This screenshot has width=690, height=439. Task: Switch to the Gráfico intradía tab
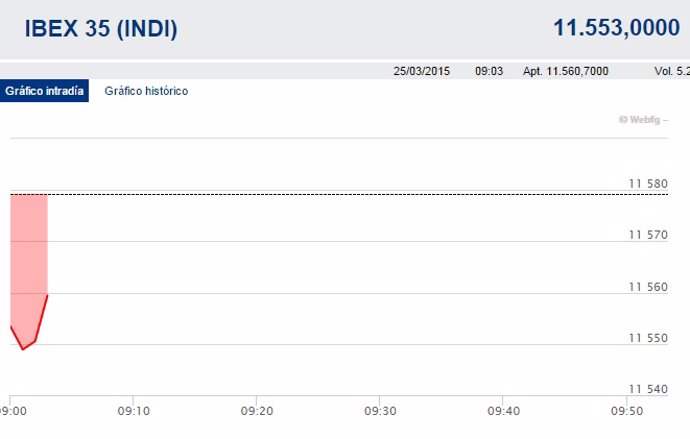tap(44, 91)
